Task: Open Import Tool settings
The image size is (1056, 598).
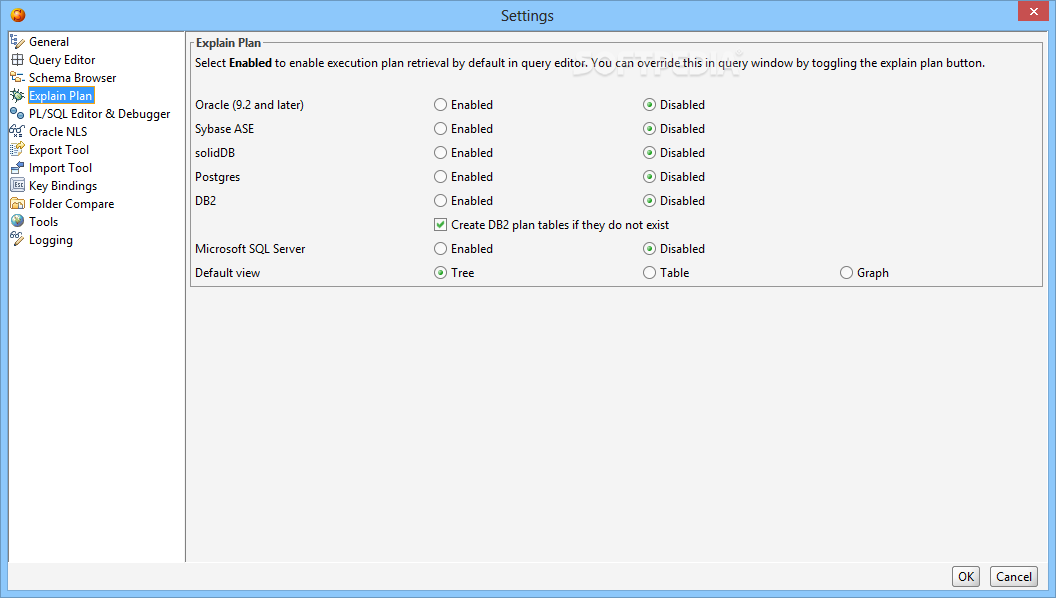Action: point(60,168)
